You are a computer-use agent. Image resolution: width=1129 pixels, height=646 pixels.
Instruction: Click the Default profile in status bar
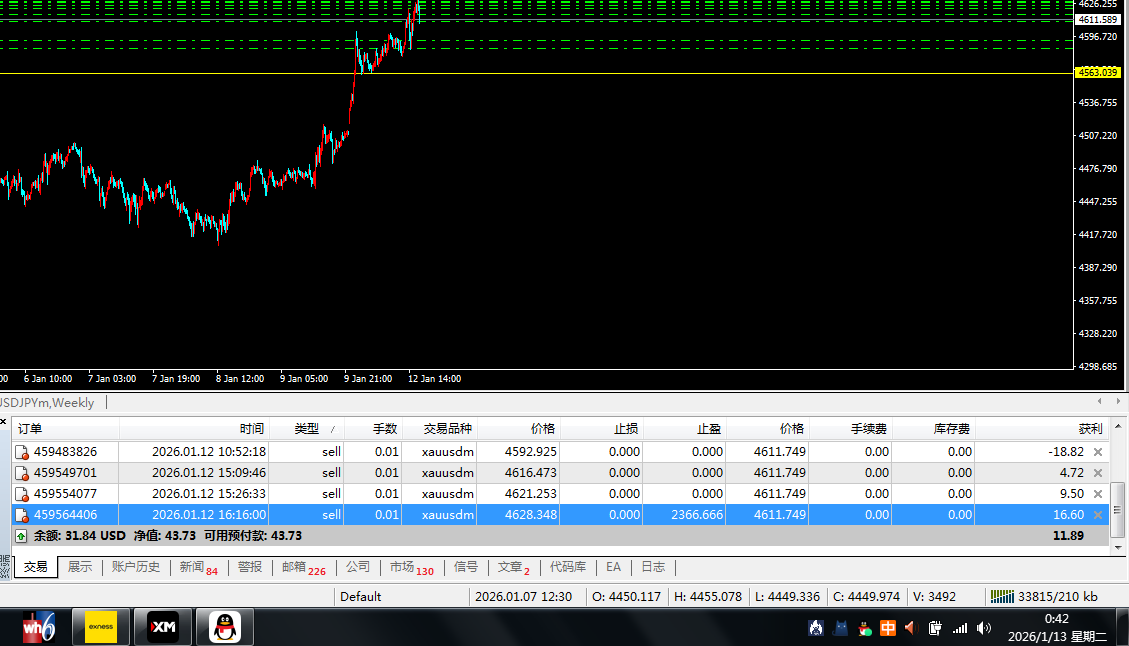point(360,597)
